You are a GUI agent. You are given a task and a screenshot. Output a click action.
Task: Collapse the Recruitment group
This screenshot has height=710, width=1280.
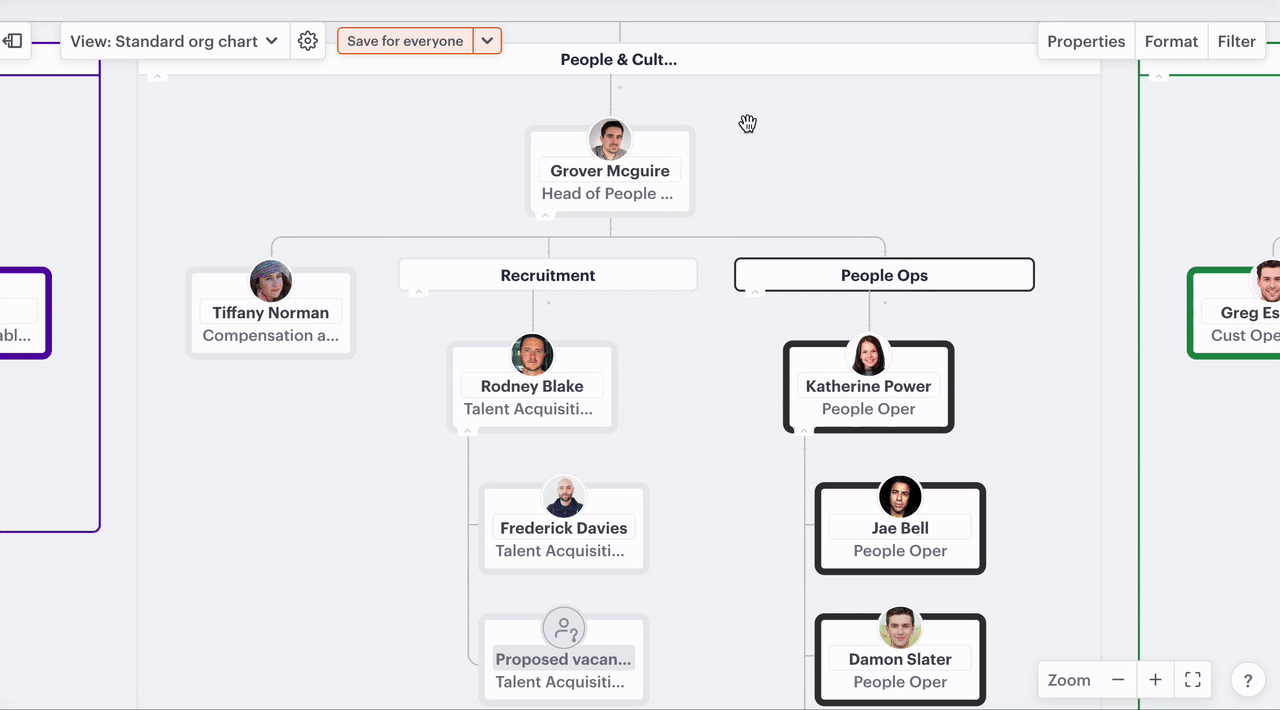pos(419,292)
